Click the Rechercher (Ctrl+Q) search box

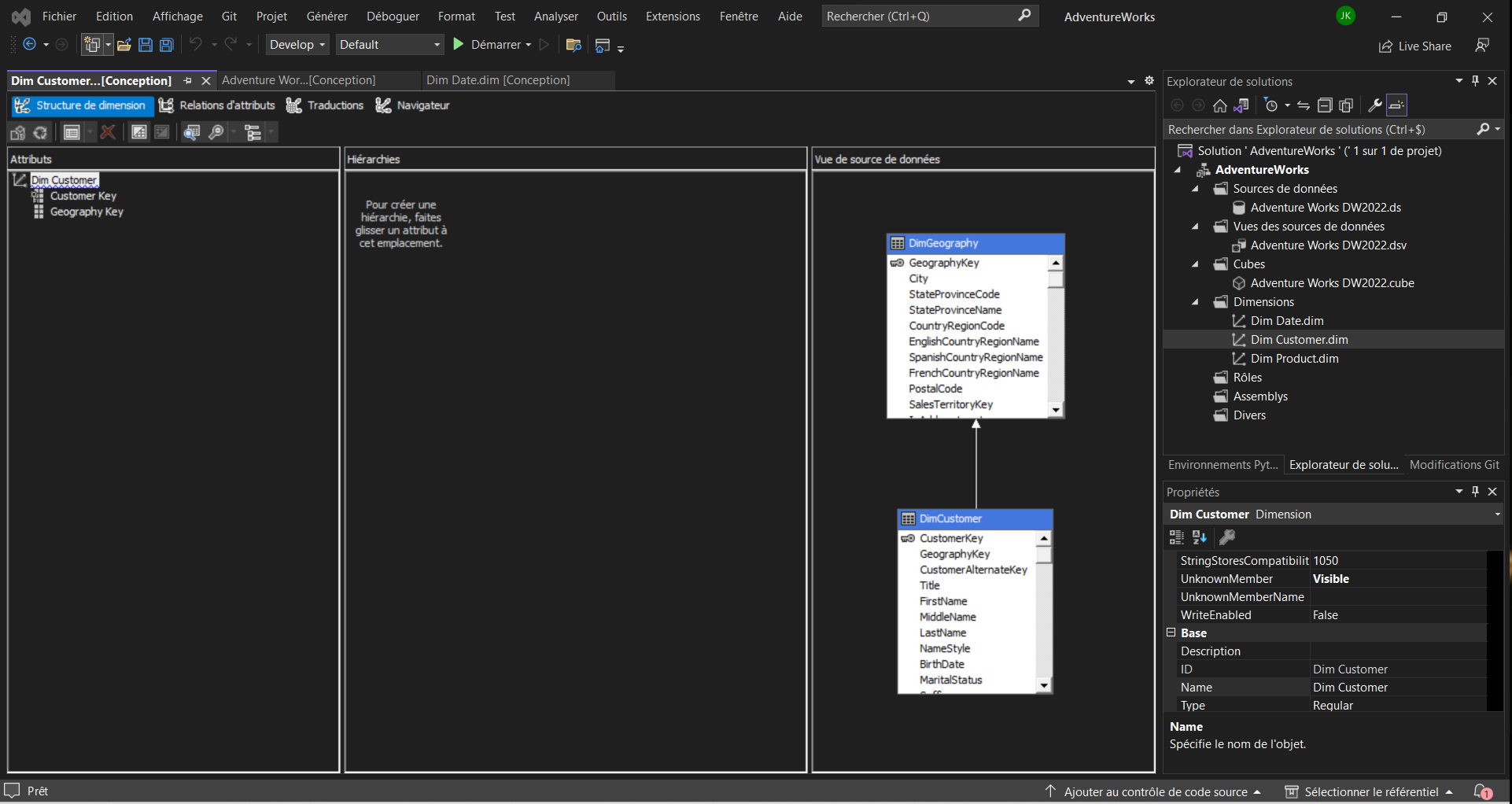930,16
